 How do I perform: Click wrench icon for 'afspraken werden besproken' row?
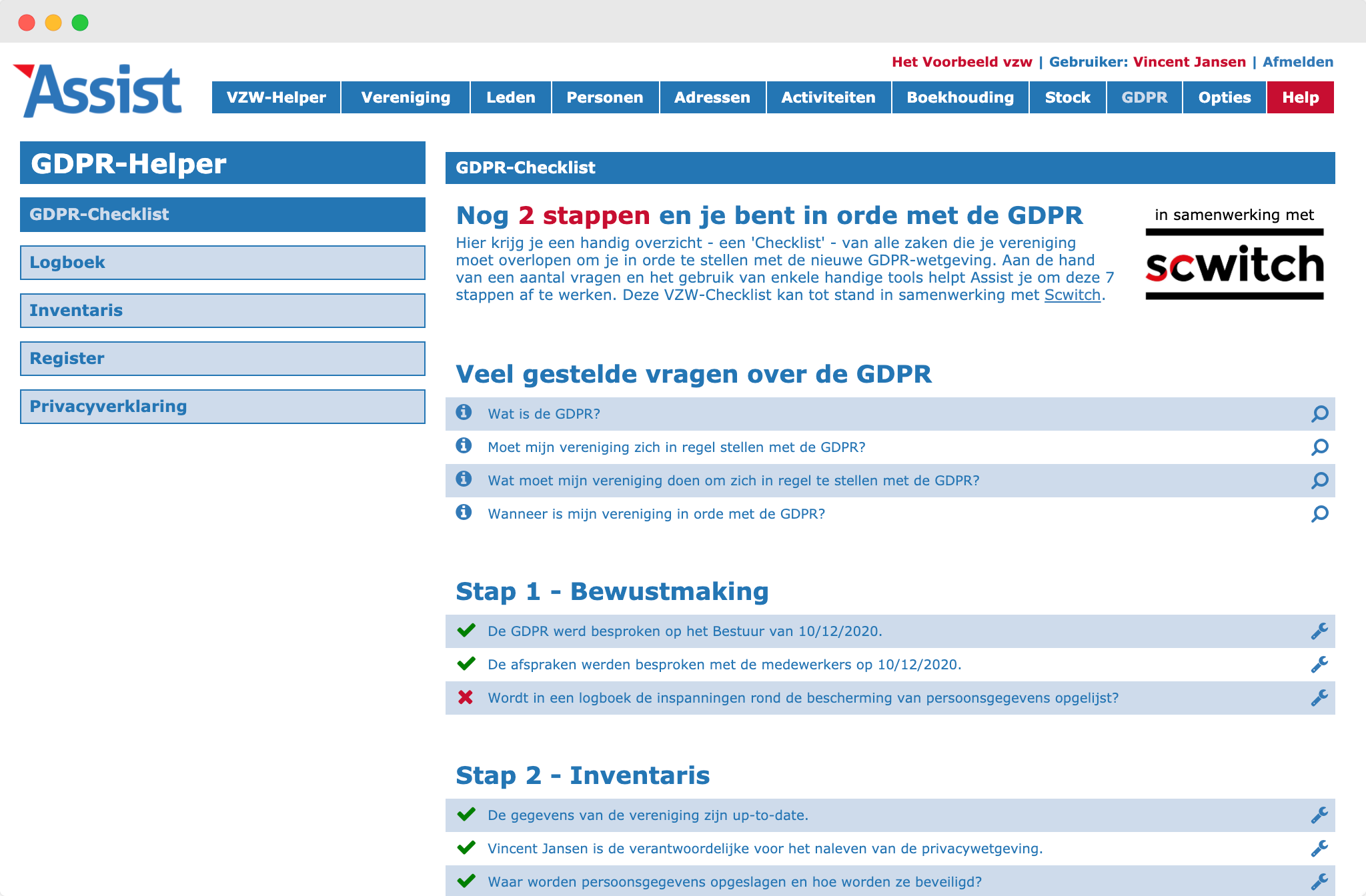[x=1319, y=665]
